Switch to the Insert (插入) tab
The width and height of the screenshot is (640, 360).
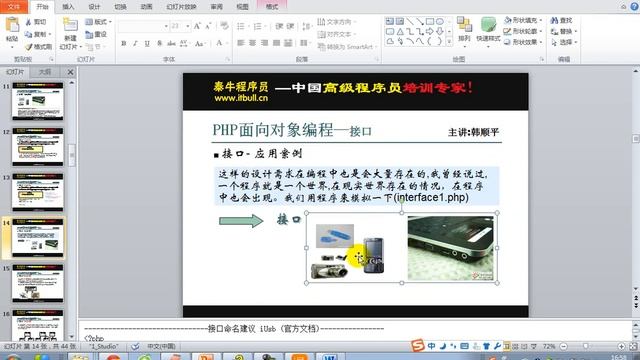point(68,7)
